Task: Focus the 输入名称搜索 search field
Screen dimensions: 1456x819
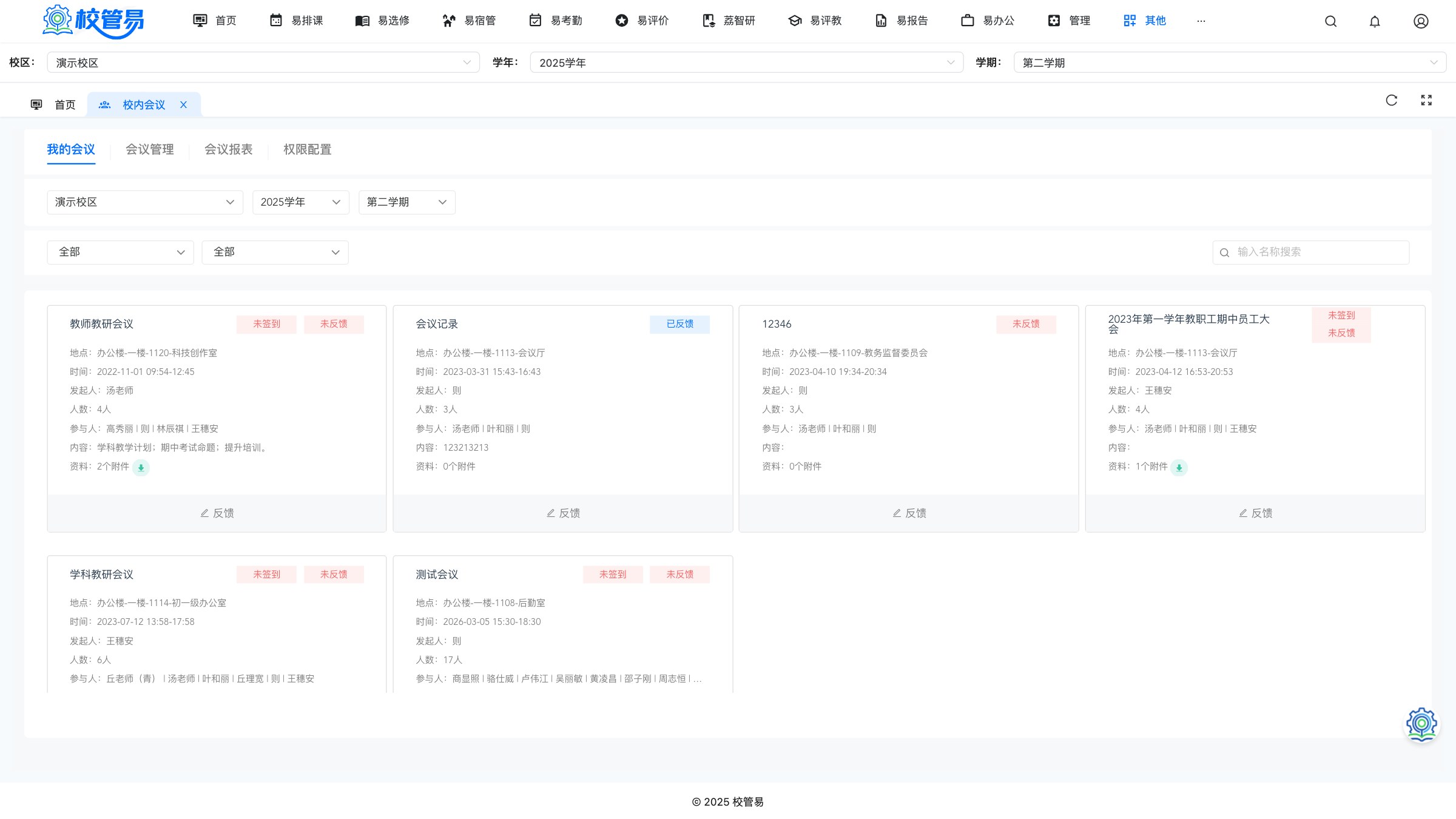Action: tap(1310, 252)
